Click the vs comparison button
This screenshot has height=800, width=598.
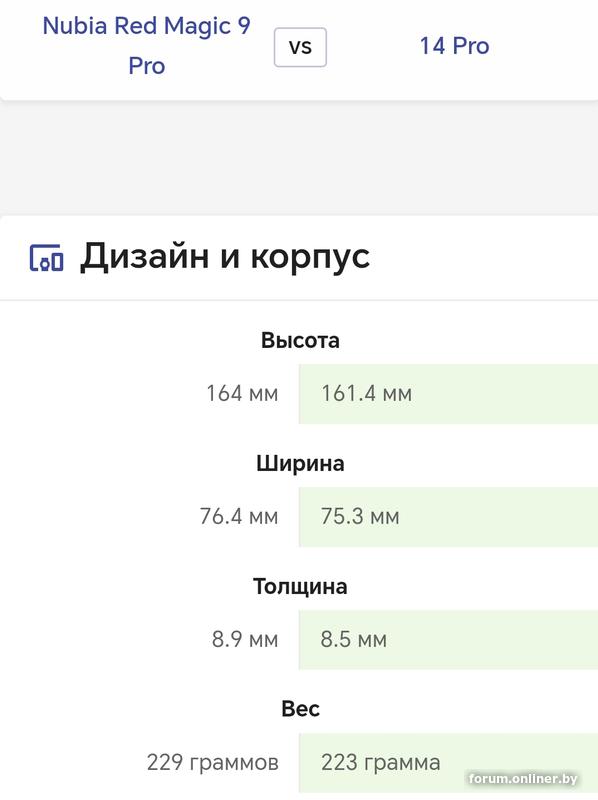pos(300,47)
